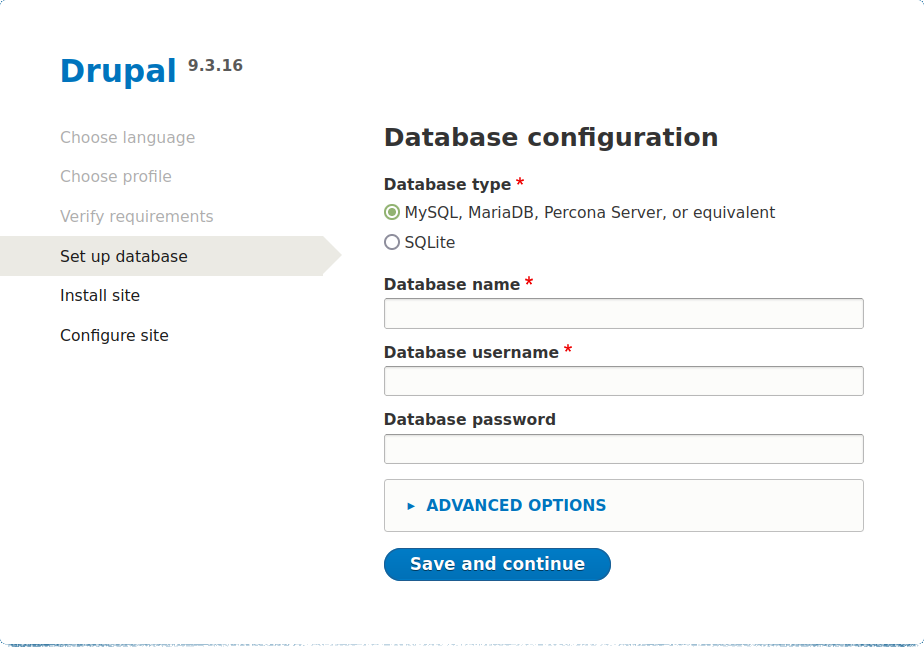Click the Save and continue button
The width and height of the screenshot is (924, 647).
497,564
